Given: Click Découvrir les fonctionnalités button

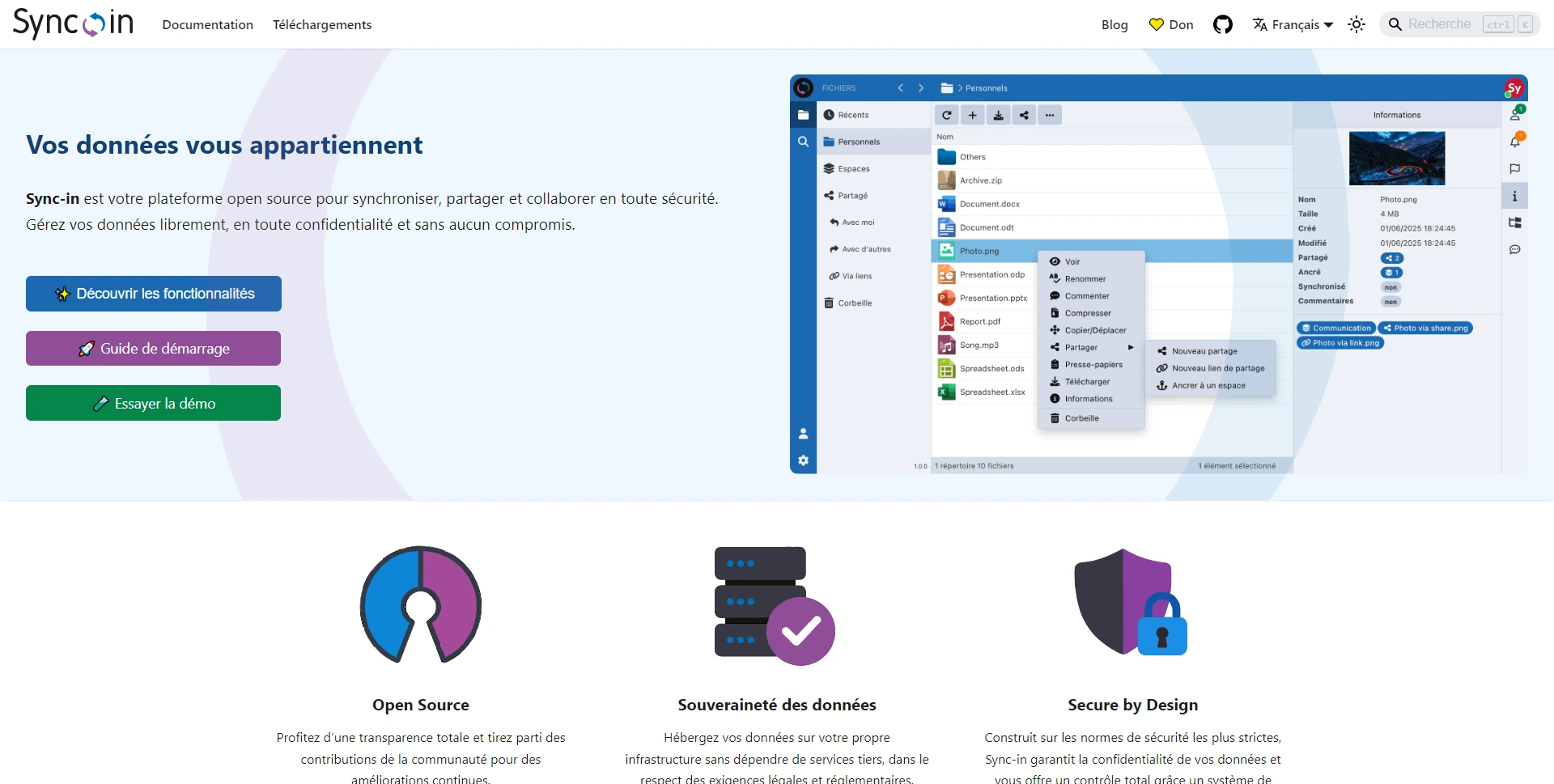Looking at the screenshot, I should (154, 294).
